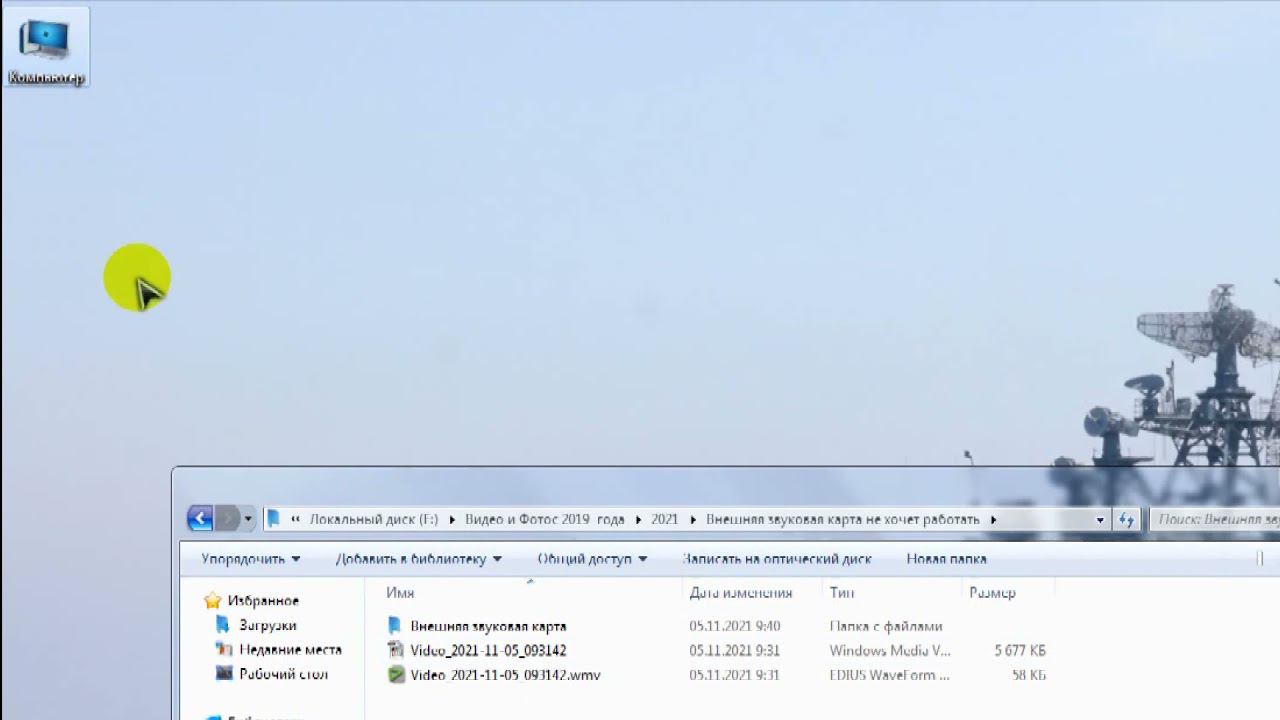
Task: Click Записать на оптический диск
Action: 776,559
